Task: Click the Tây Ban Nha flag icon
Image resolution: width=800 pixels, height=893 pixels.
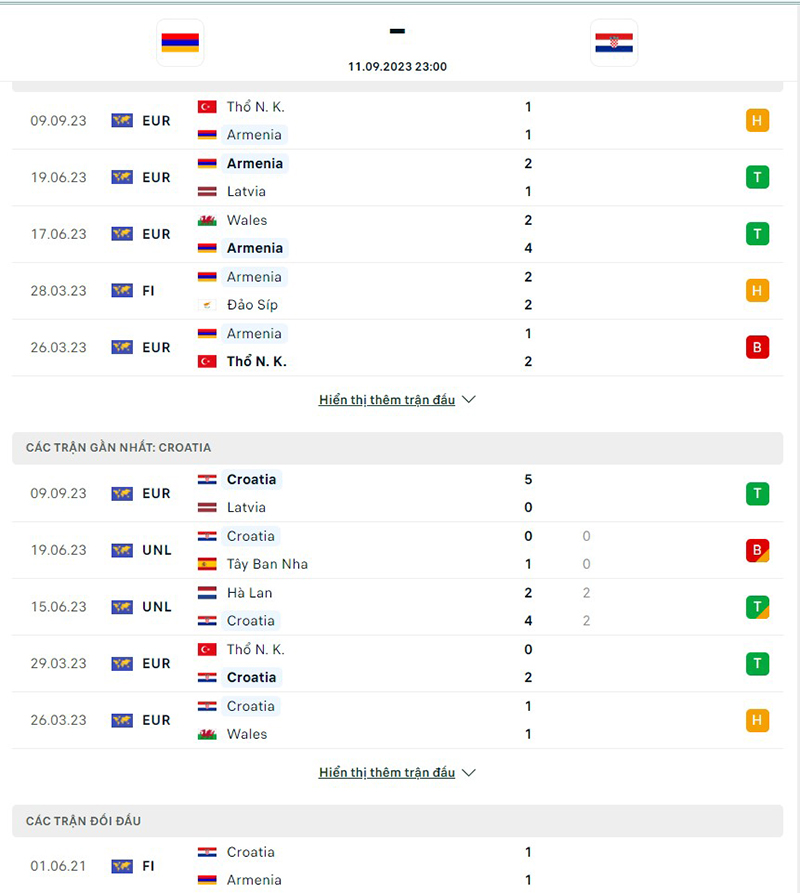Action: [x=206, y=563]
